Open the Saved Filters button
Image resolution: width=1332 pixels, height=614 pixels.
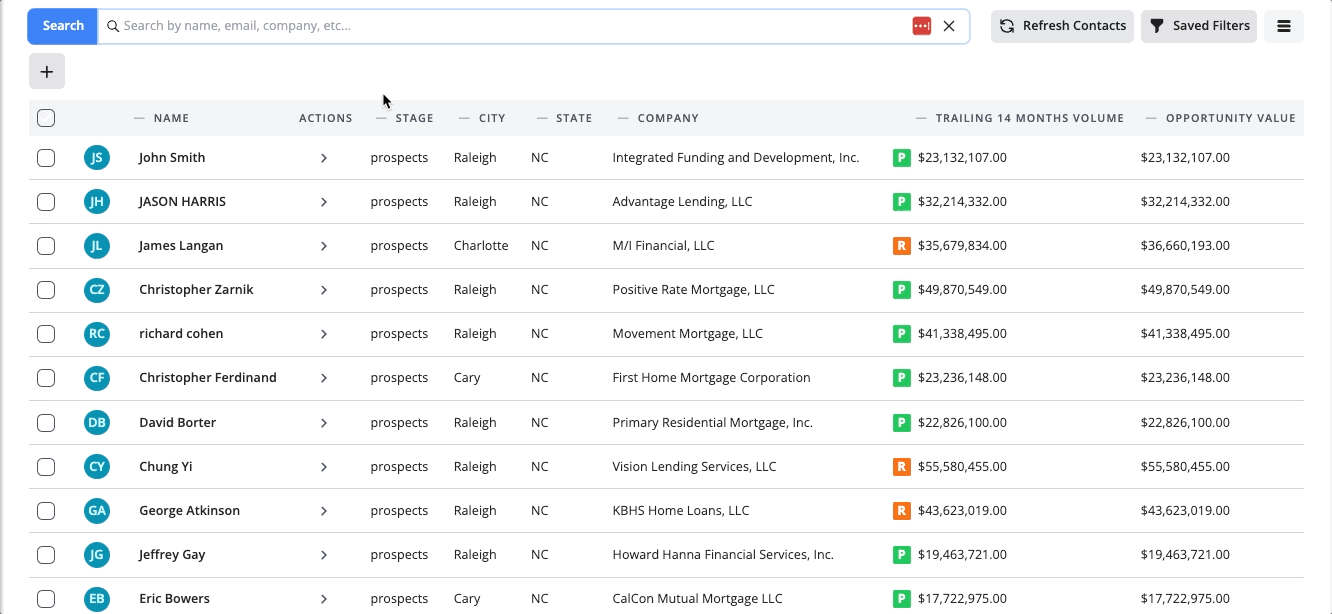1199,26
